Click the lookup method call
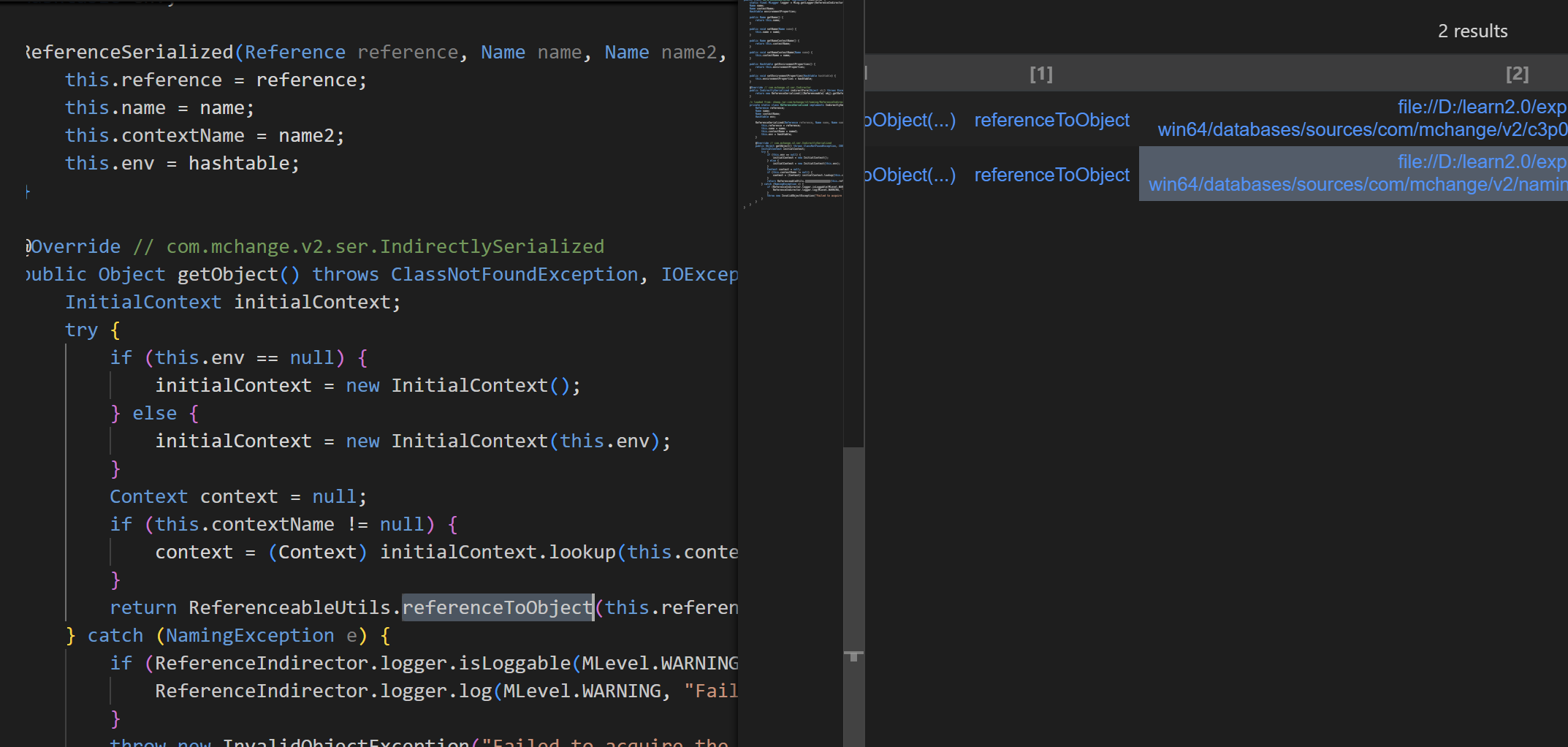Viewport: 1568px width, 747px height. click(582, 552)
